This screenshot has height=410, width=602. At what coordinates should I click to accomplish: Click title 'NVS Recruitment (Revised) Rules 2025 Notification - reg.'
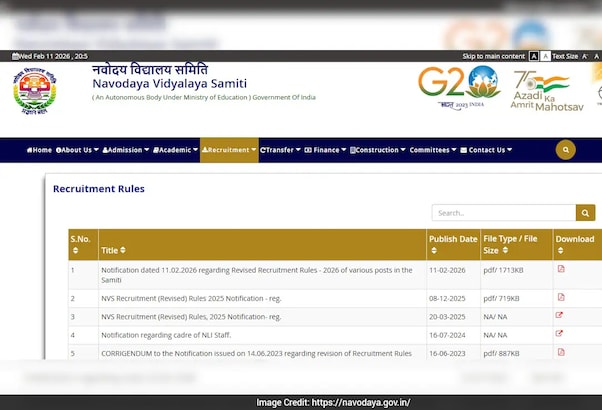pyautogui.click(x=191, y=298)
